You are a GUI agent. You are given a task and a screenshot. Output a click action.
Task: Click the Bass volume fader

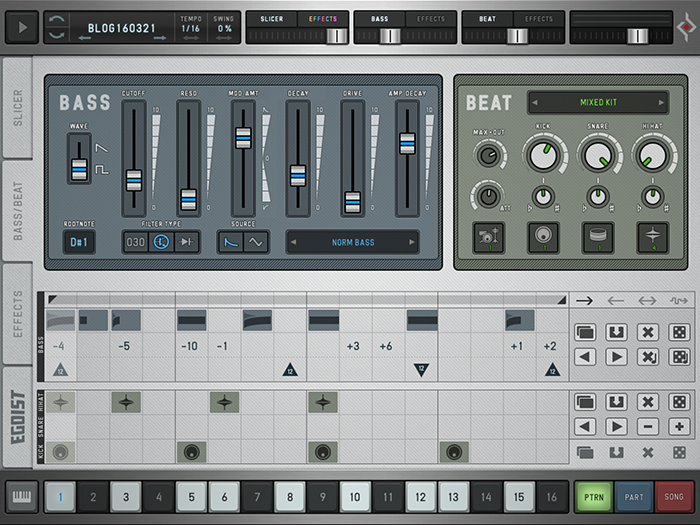[x=390, y=36]
